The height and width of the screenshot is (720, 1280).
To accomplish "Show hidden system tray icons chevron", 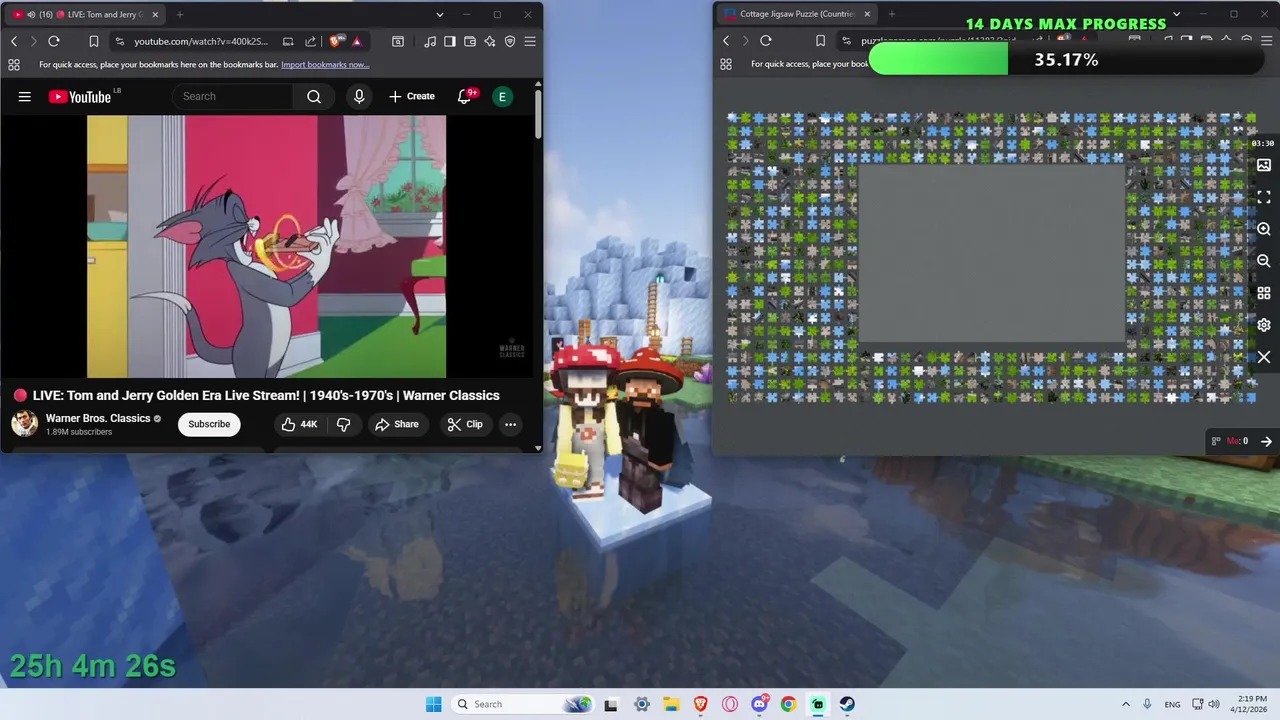I will (1125, 704).
